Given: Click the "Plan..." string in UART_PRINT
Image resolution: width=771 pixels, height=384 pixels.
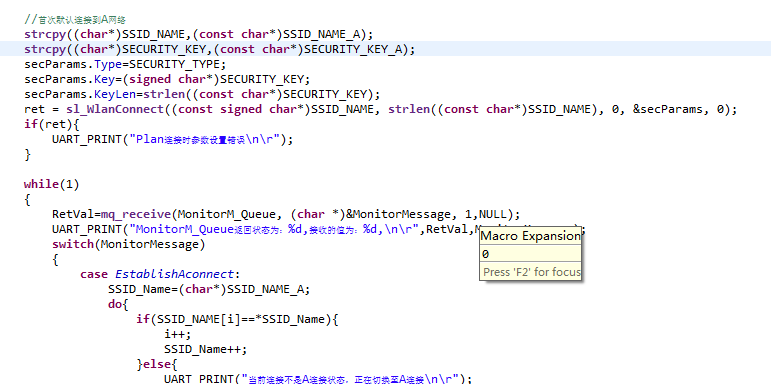Looking at the screenshot, I should (204, 139).
